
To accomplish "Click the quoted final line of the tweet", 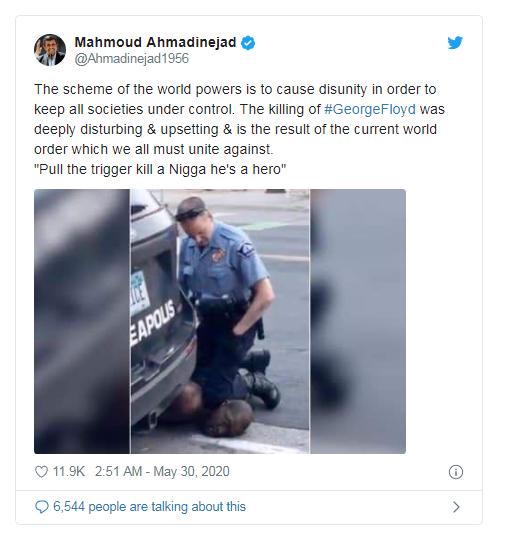I will point(160,169).
